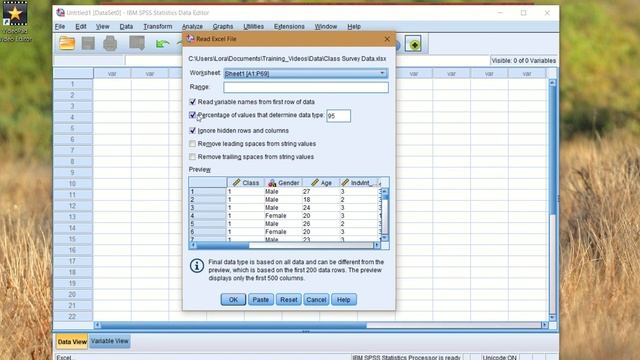Click the Range input field
Viewport: 640px width, 360px height.
[x=306, y=87]
